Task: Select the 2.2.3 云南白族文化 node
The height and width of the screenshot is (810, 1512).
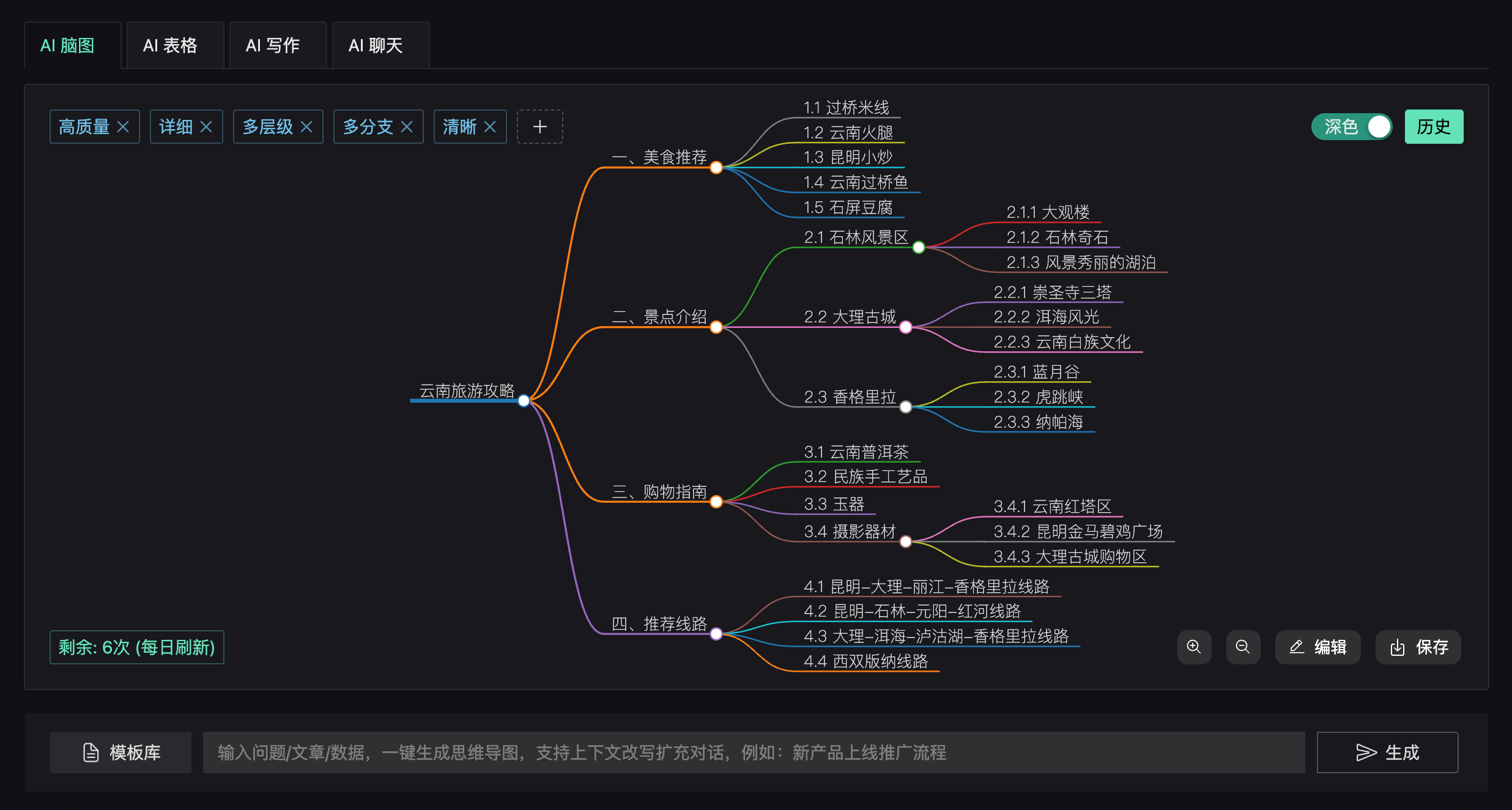Action: pyautogui.click(x=1062, y=342)
